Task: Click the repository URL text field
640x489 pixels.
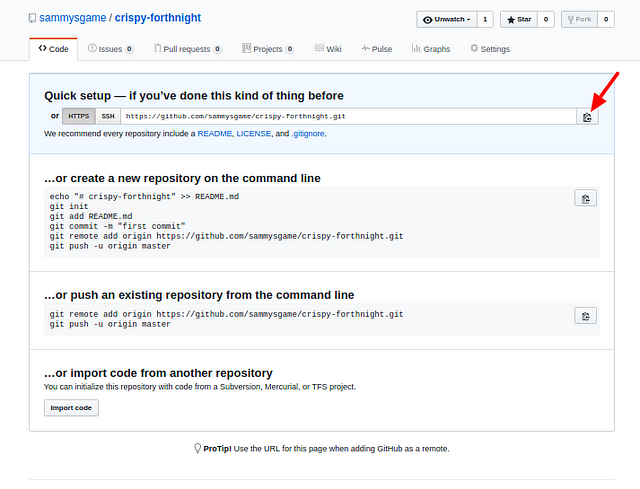Action: coord(348,116)
